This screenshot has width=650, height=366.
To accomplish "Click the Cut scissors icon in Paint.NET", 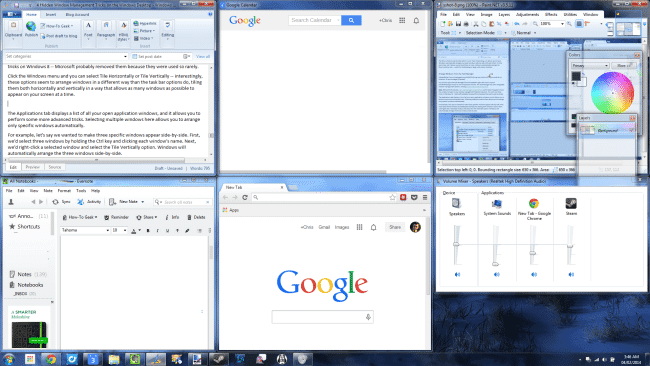I will click(x=476, y=24).
